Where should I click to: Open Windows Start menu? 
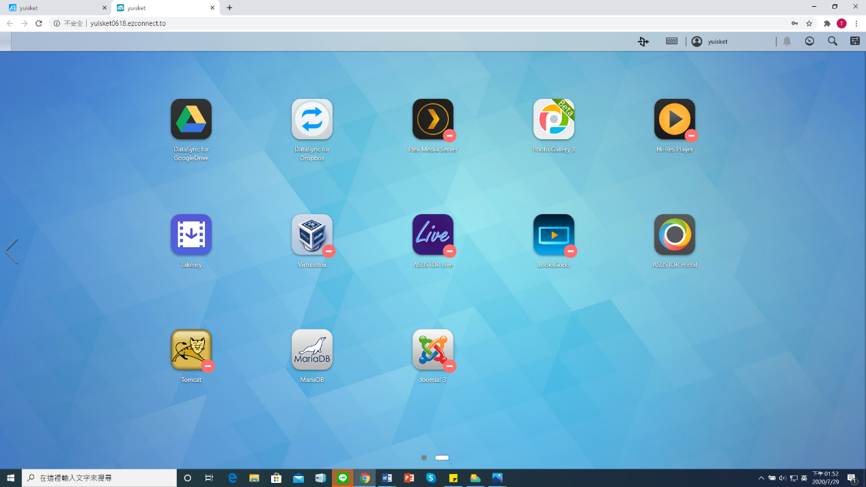pyautogui.click(x=10, y=478)
